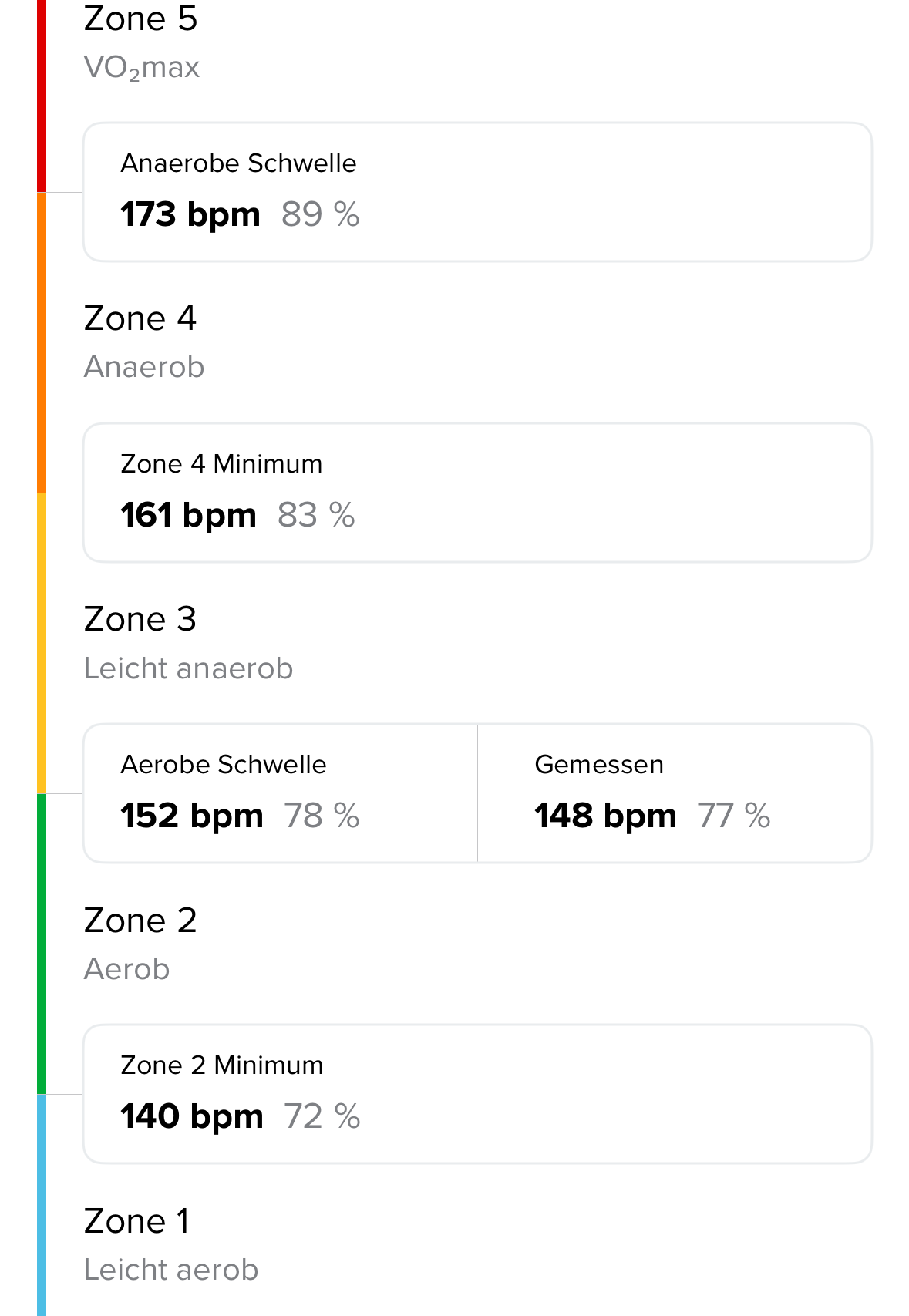Tap the Leicht anaerob subtitle
The image size is (909, 1316).
(188, 668)
